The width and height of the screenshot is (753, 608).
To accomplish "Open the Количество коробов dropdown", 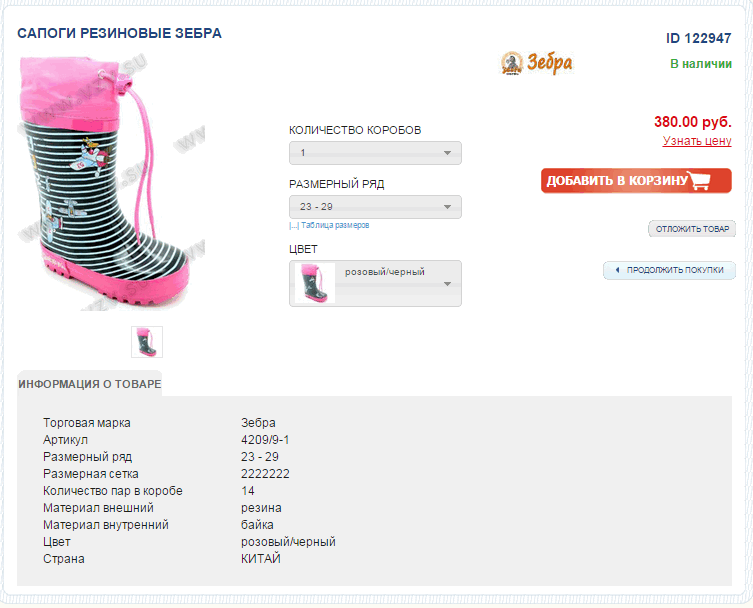I will point(375,154).
